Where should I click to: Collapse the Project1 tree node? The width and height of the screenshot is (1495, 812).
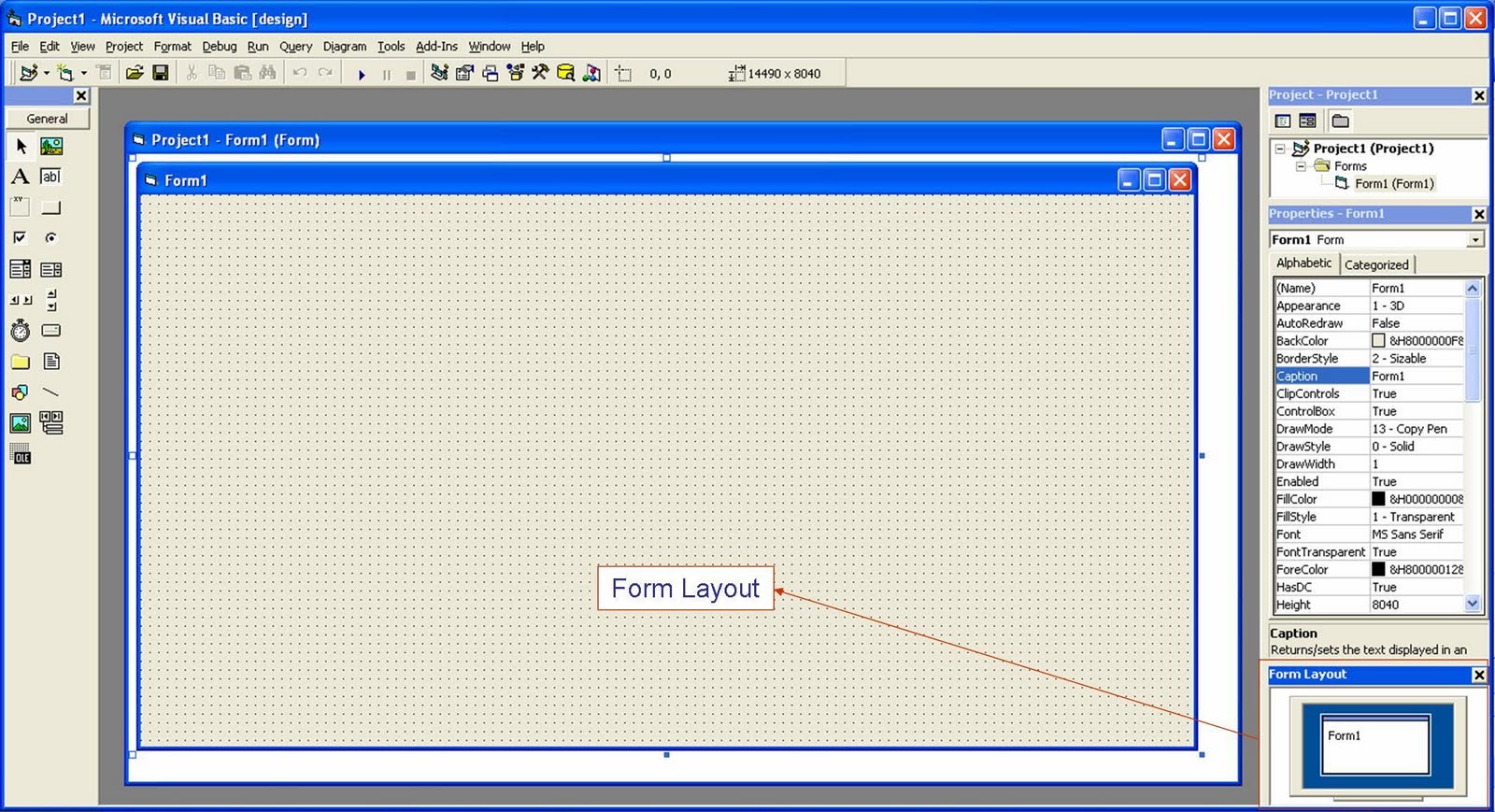1280,149
